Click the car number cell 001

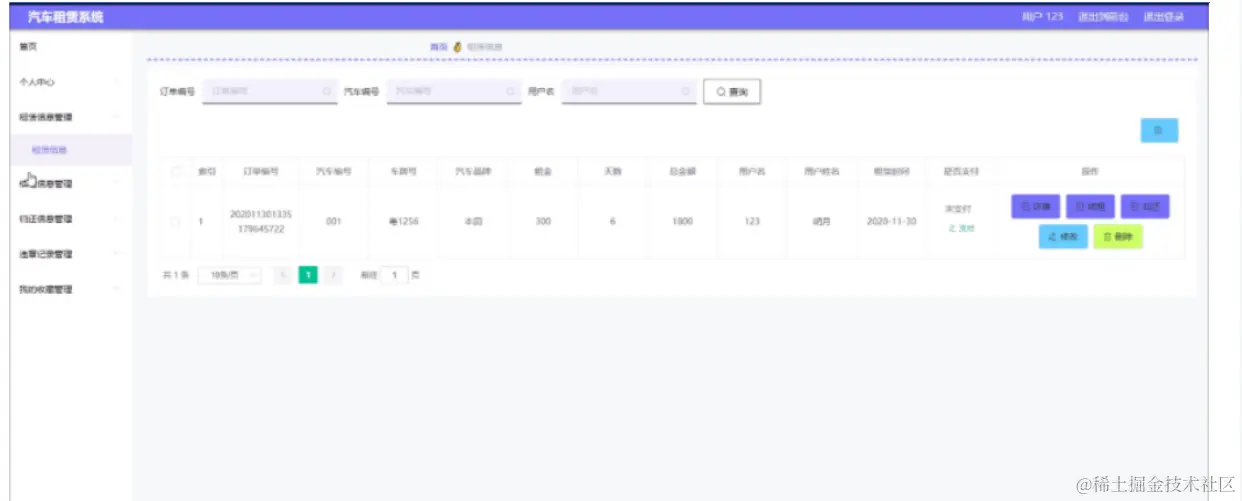(334, 221)
